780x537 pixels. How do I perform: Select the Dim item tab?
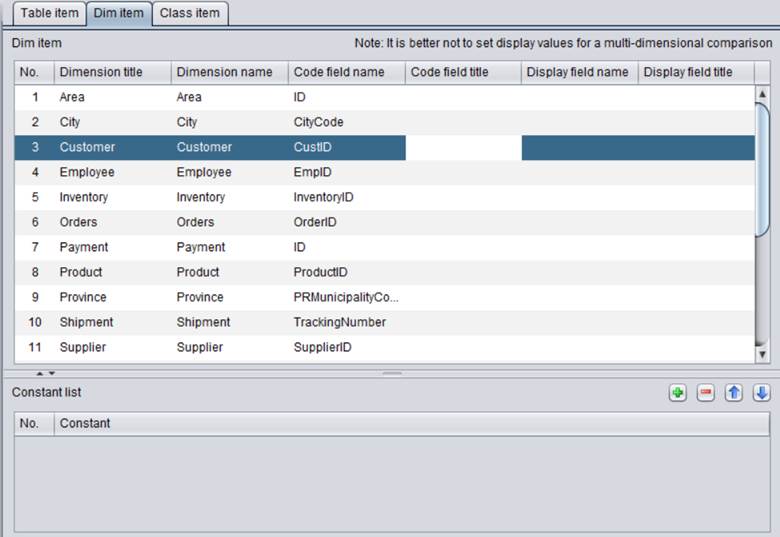point(117,14)
